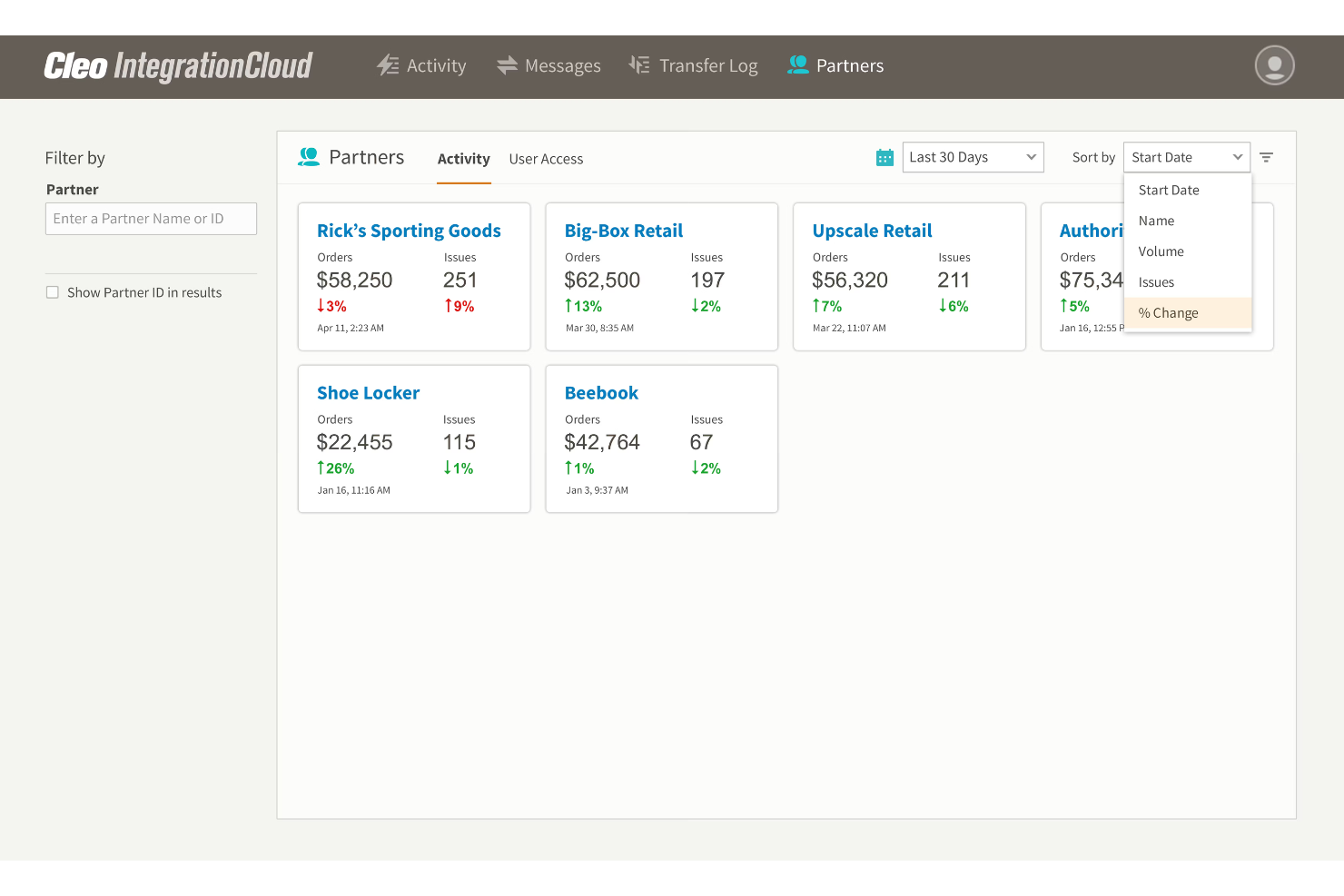The width and height of the screenshot is (1344, 896).
Task: Open the Last 30 Days dropdown
Action: pos(973,156)
